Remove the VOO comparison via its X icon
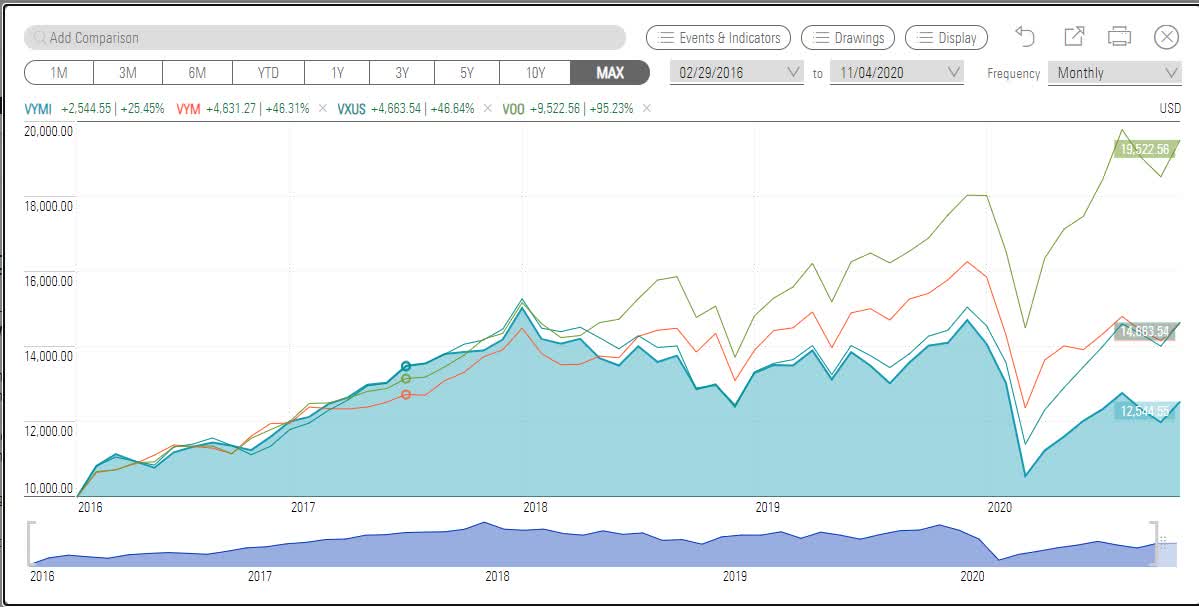 pyautogui.click(x=645, y=108)
